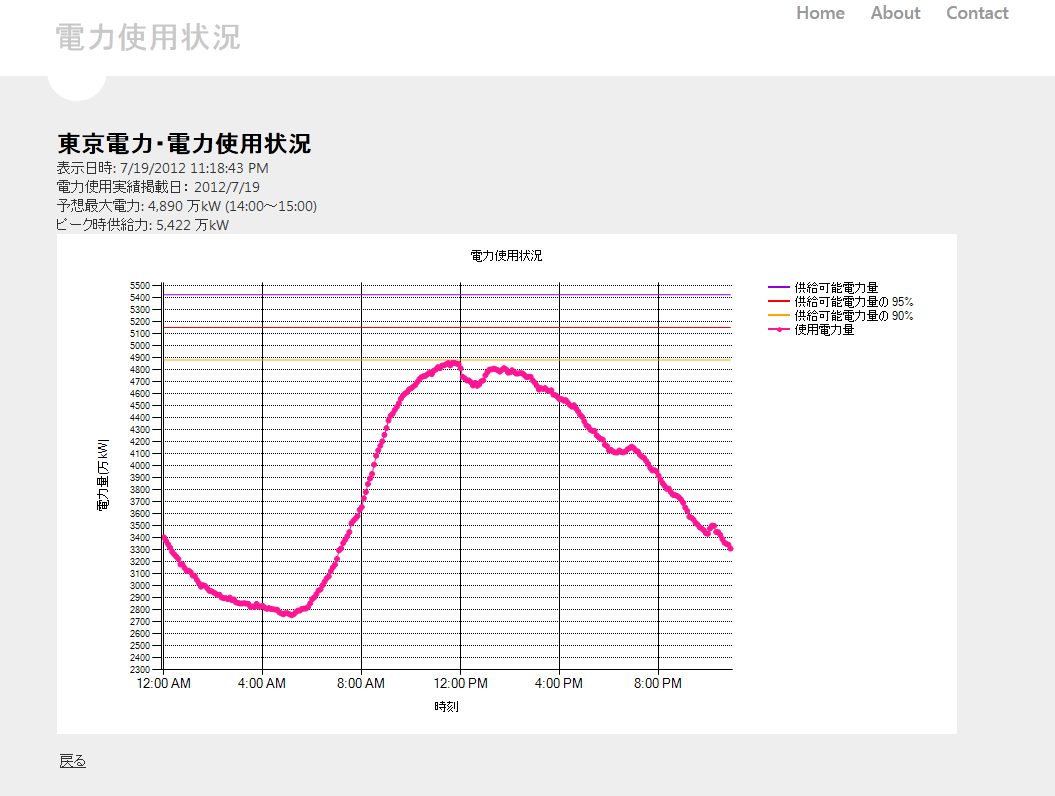Click the y-axis value 5500

pos(140,286)
